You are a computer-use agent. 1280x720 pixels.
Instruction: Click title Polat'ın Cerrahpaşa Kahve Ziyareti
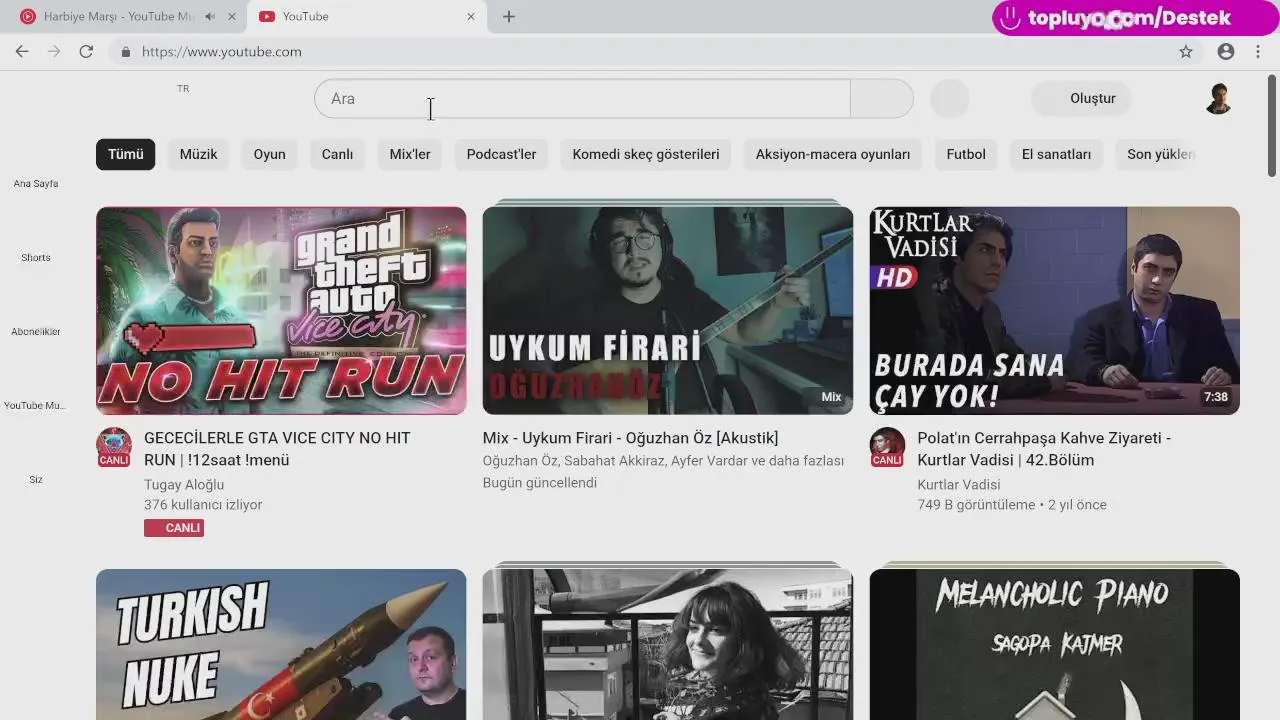point(1044,449)
